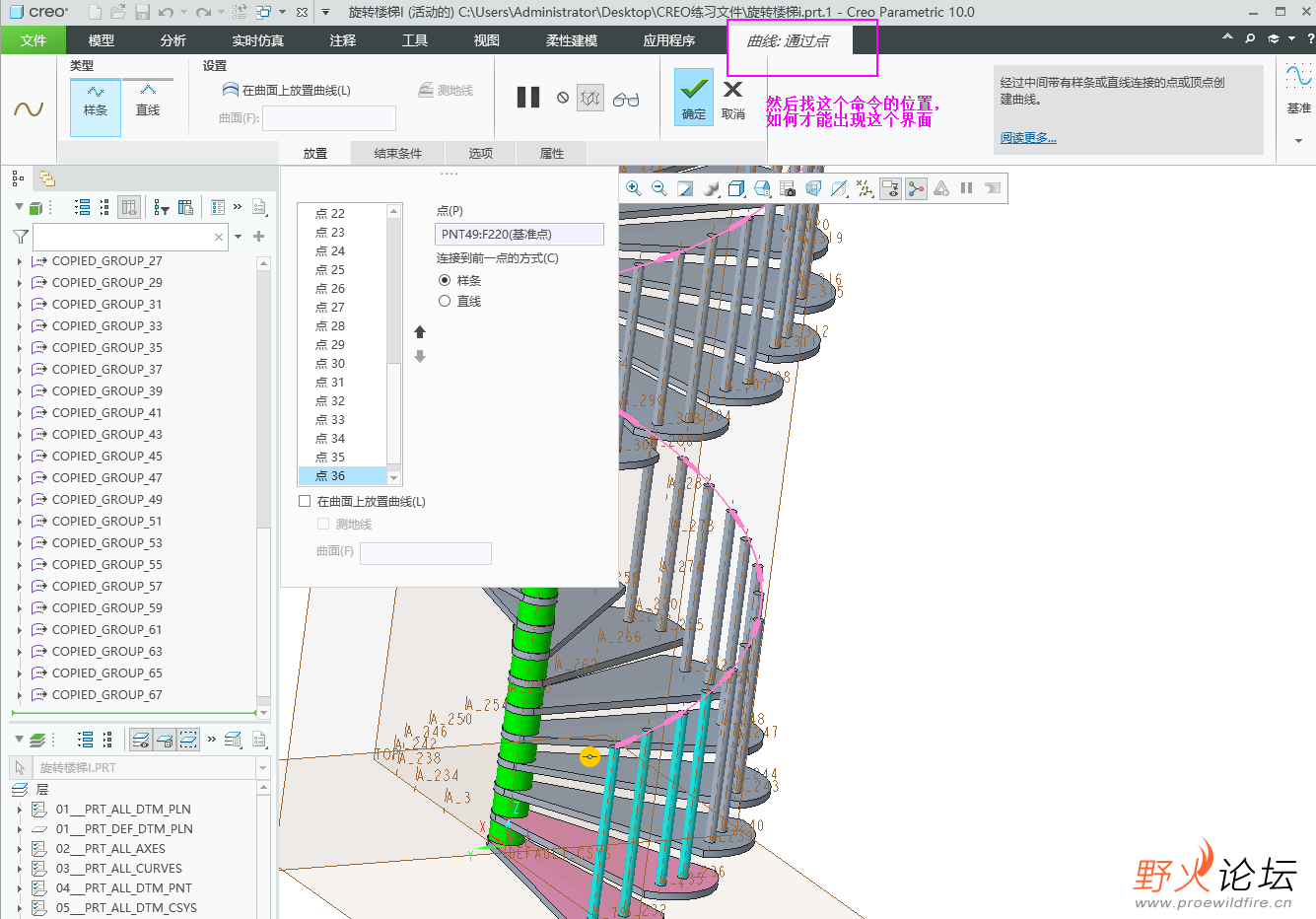This screenshot has height=919, width=1316.
Task: Click expand all tree nodes icon
Action: click(82, 207)
